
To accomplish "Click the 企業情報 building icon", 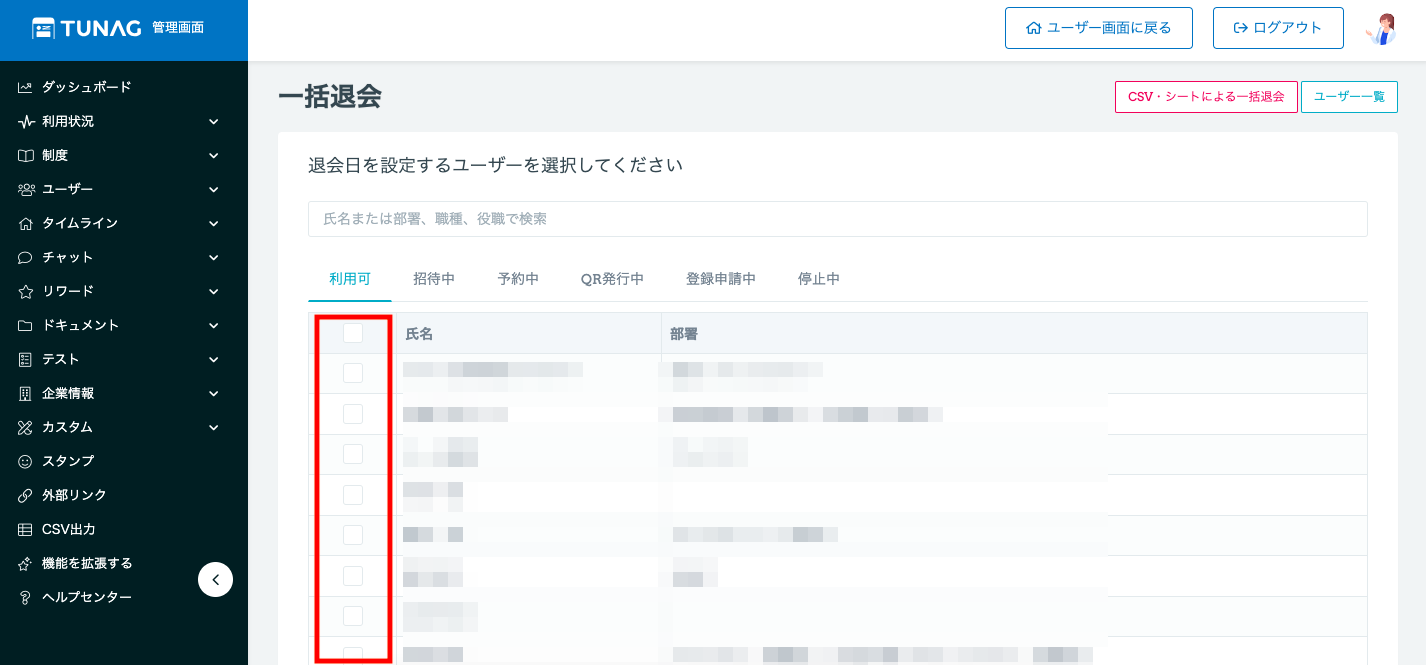I will [26, 393].
